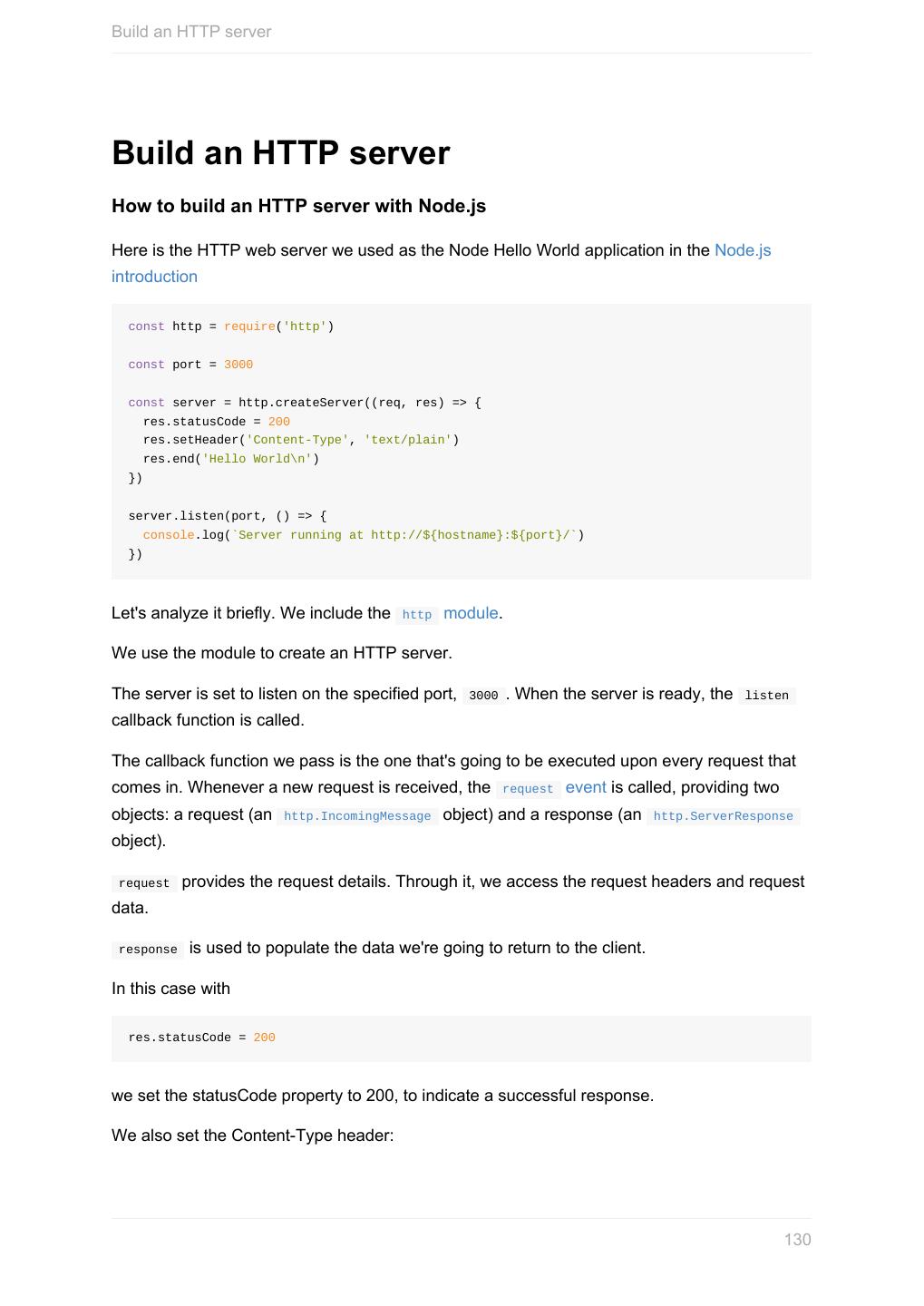
Task: Click the inline "3000" code snippet in paragraph
Action: pyautogui.click(x=483, y=696)
